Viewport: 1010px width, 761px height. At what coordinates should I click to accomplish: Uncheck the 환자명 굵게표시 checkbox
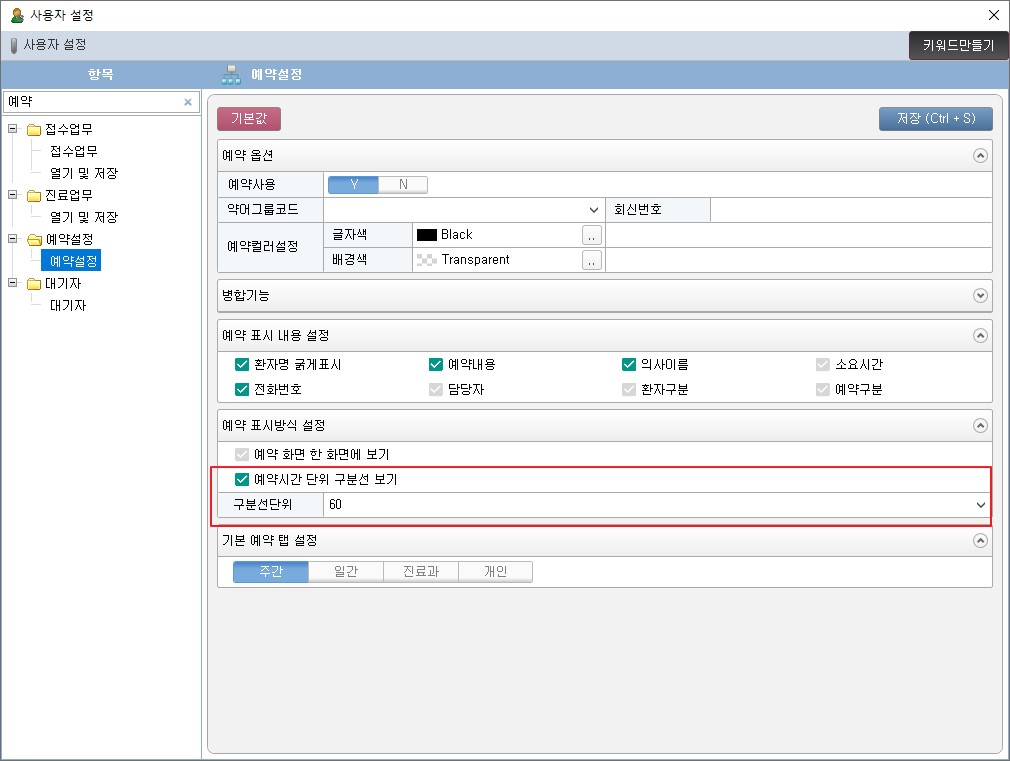pos(241,365)
